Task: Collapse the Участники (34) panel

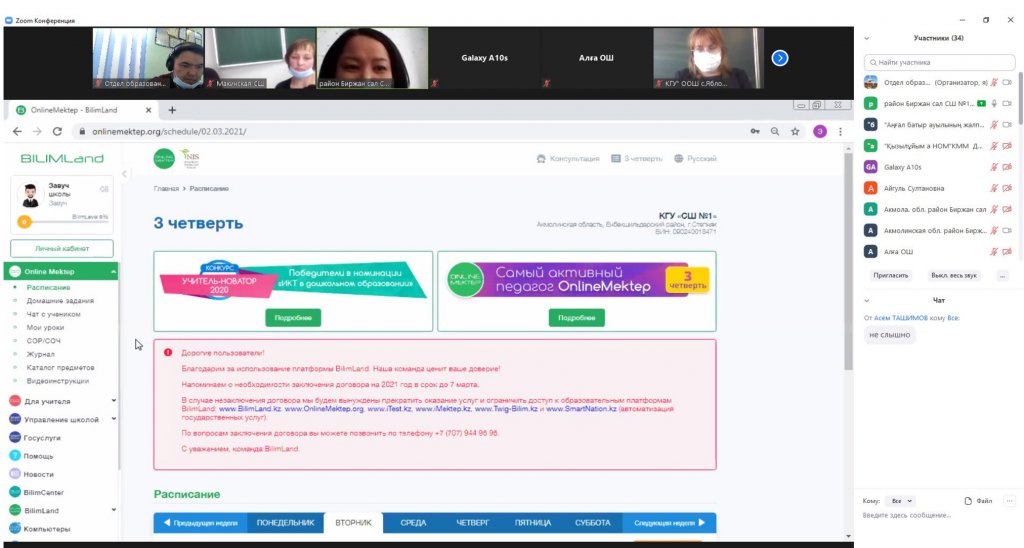Action: [867, 39]
